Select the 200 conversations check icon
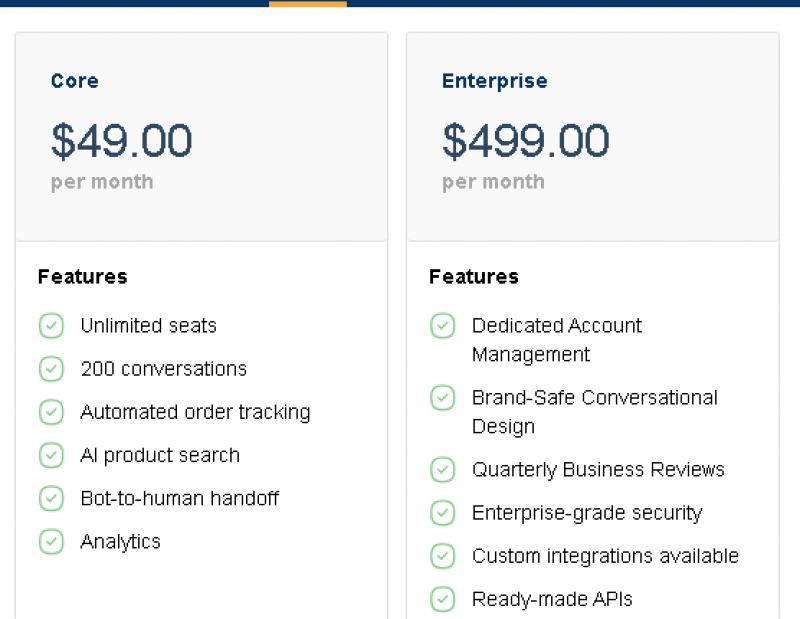The image size is (800, 619). (51, 369)
